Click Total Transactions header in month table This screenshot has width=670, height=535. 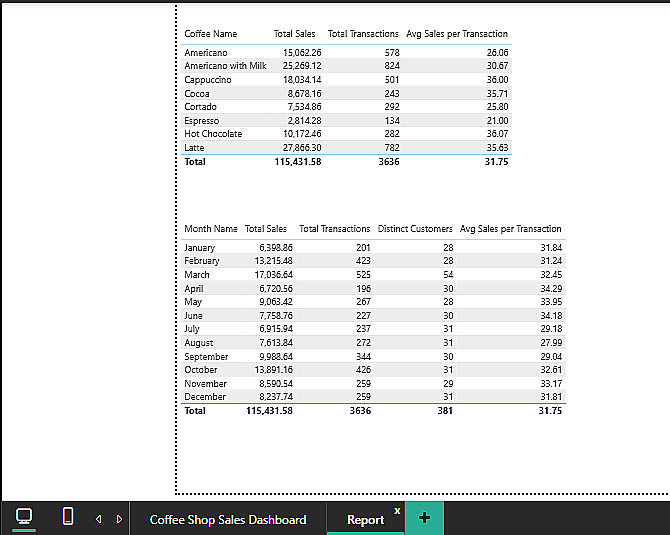tap(335, 229)
